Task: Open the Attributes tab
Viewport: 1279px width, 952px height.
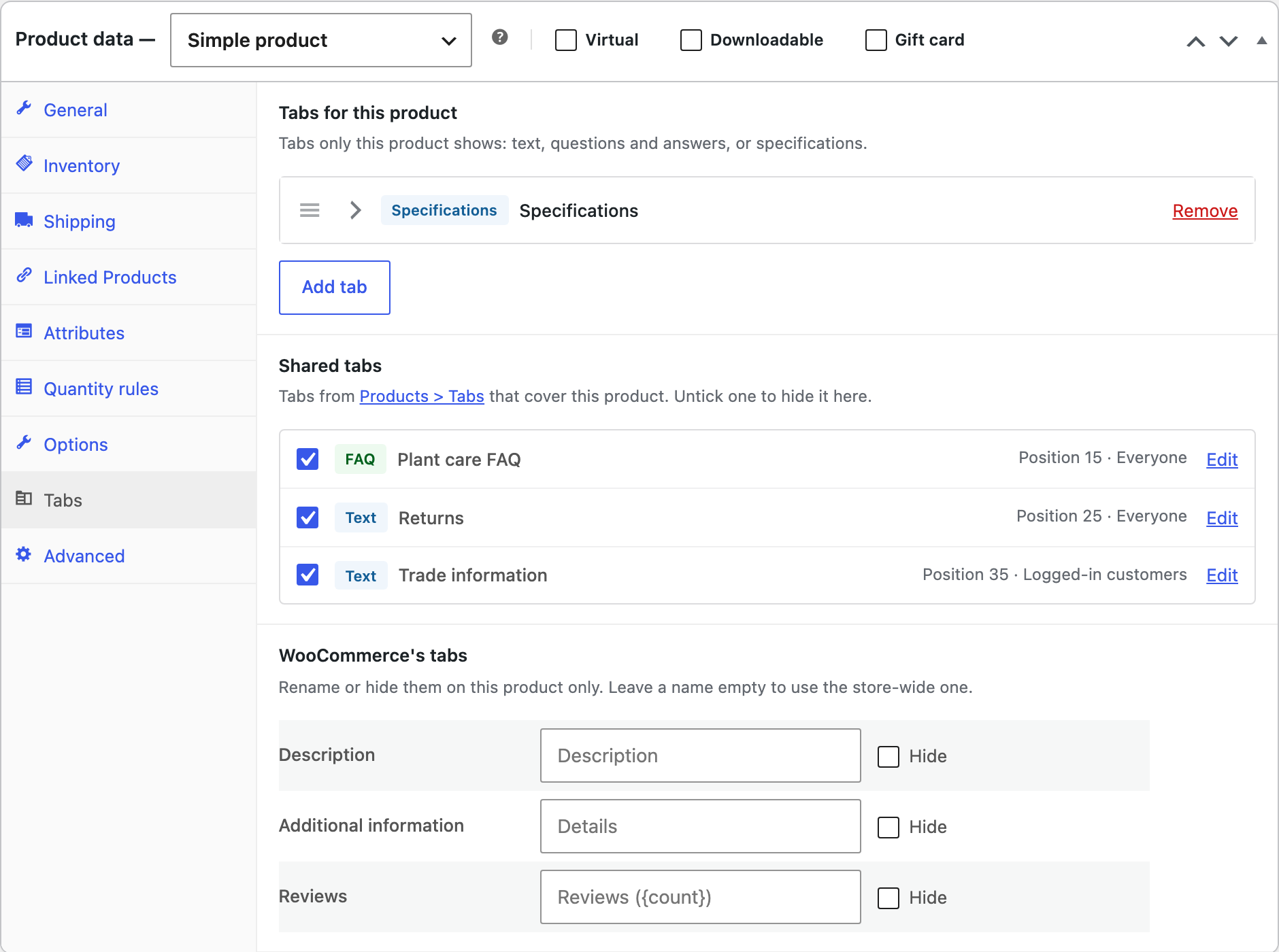Action: point(129,333)
